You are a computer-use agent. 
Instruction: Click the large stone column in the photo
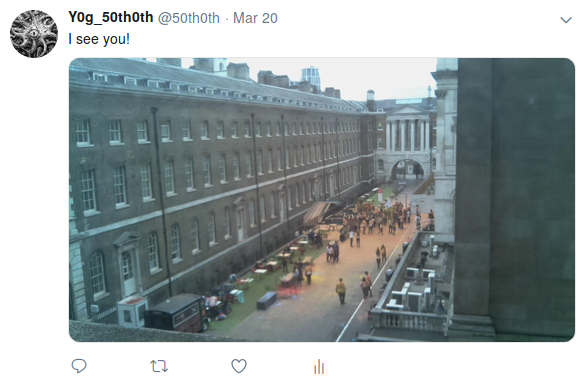(514, 196)
